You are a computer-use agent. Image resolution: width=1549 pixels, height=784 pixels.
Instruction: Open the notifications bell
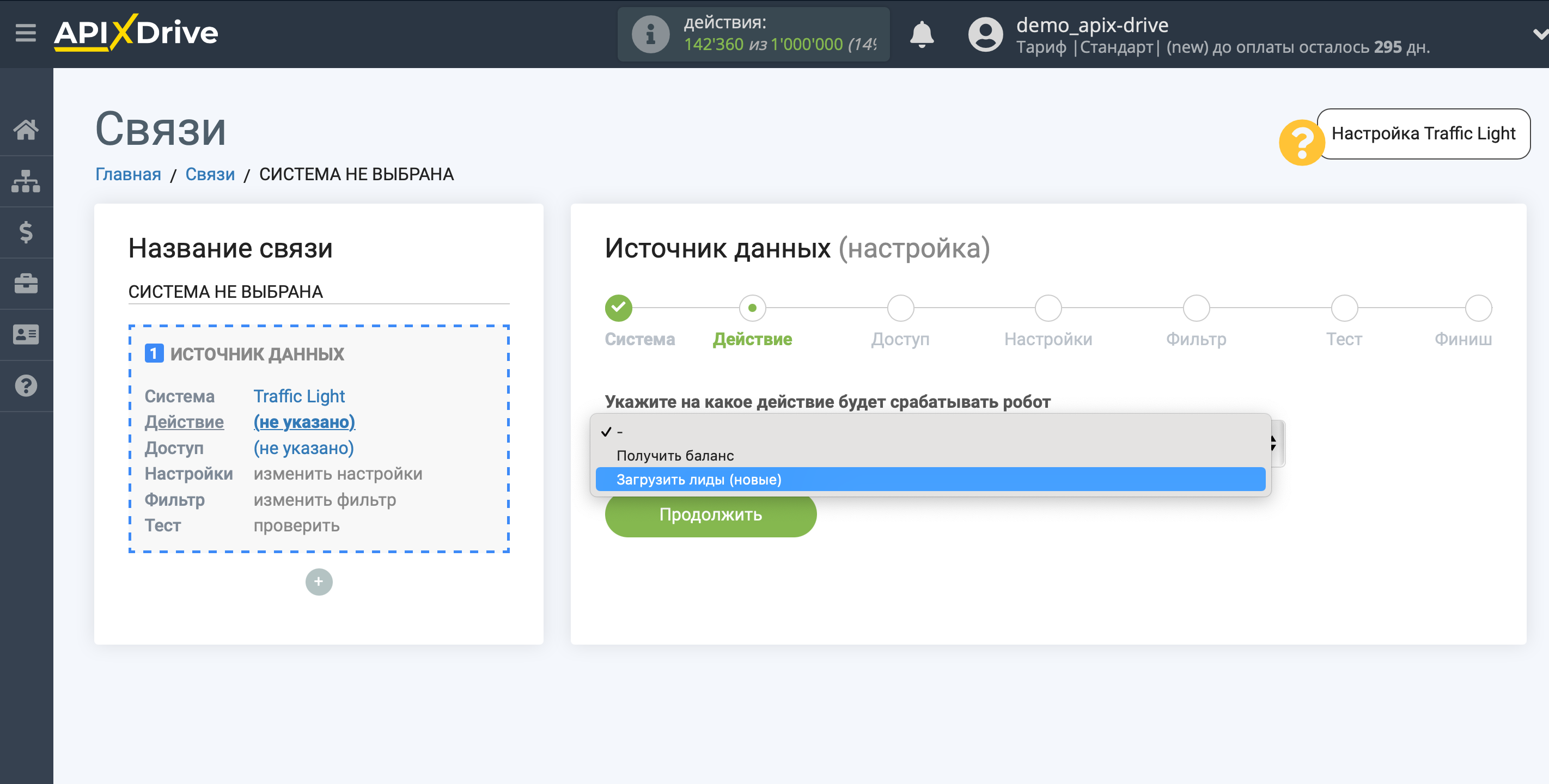[x=921, y=34]
